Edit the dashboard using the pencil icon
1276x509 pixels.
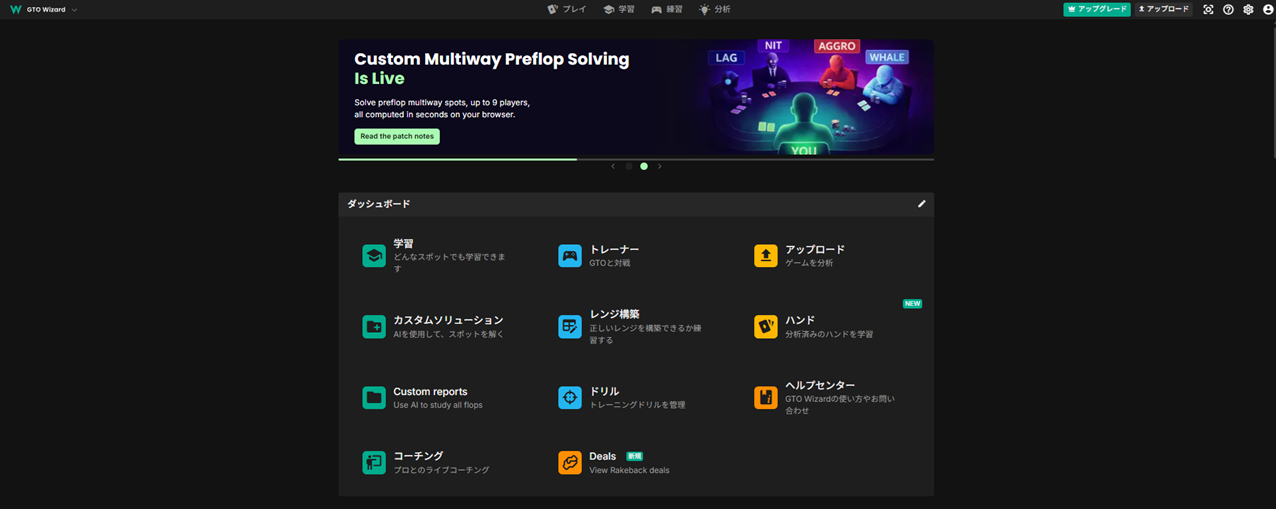pyautogui.click(x=922, y=204)
